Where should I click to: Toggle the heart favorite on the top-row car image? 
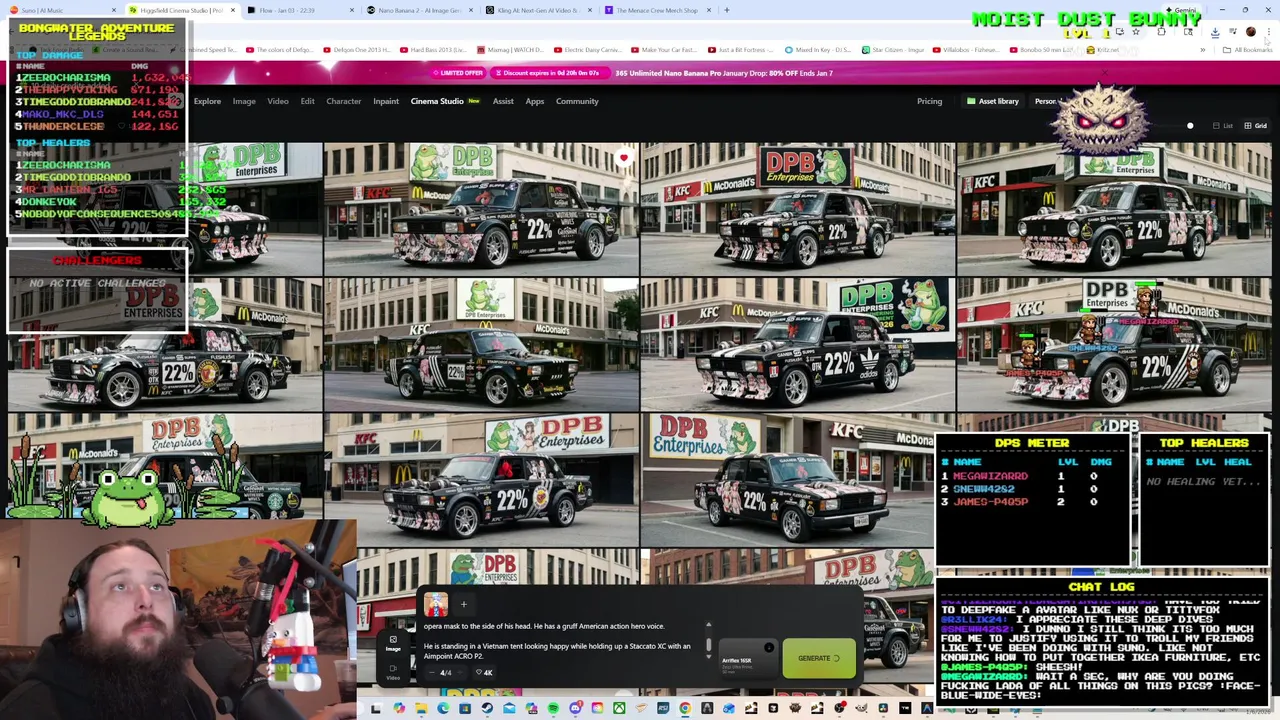click(x=624, y=157)
